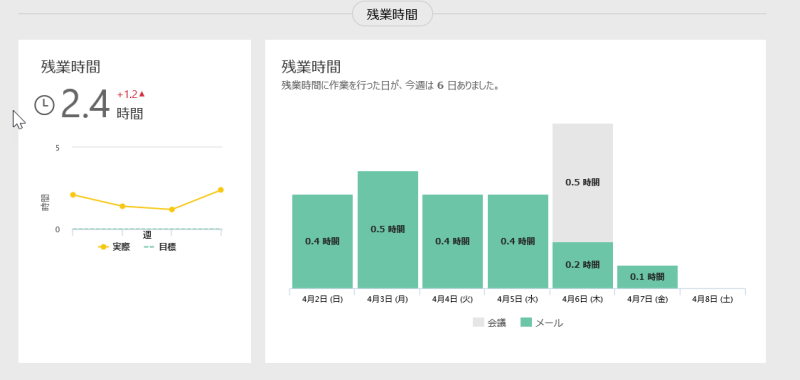This screenshot has height=380, width=800.
Task: Toggle the 目標 legend series
Action: (x=161, y=247)
